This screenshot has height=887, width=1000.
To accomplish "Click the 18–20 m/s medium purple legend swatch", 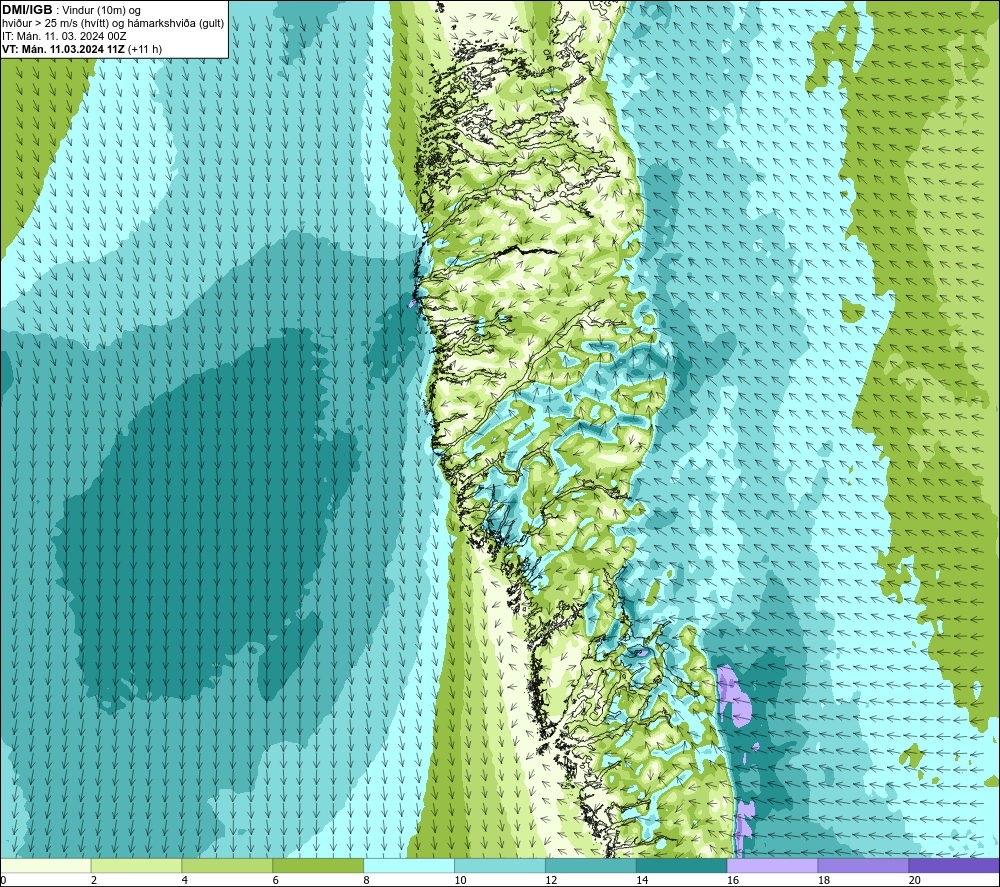I will click(863, 865).
